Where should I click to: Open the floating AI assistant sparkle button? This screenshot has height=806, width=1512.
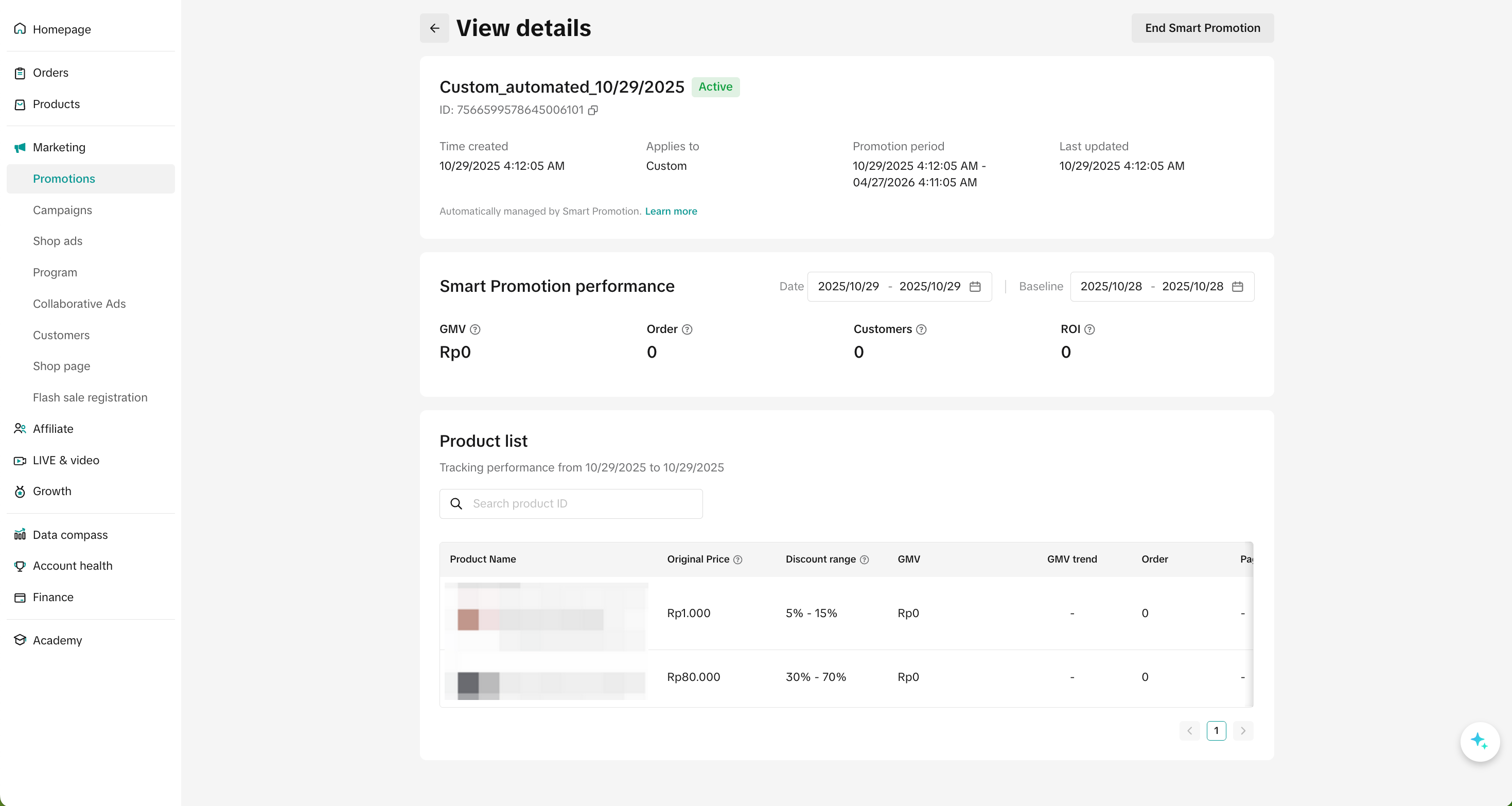tap(1479, 742)
